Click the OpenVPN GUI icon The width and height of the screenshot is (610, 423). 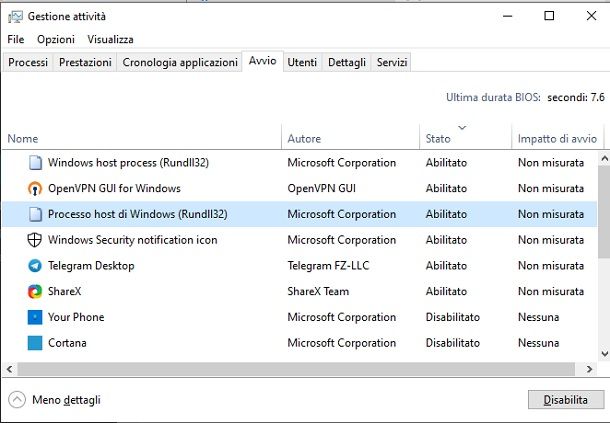click(35, 188)
